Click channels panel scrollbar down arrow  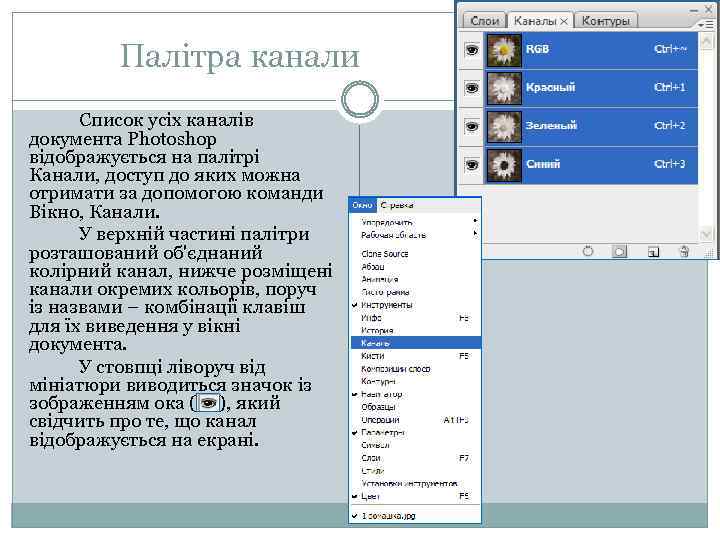click(x=706, y=235)
